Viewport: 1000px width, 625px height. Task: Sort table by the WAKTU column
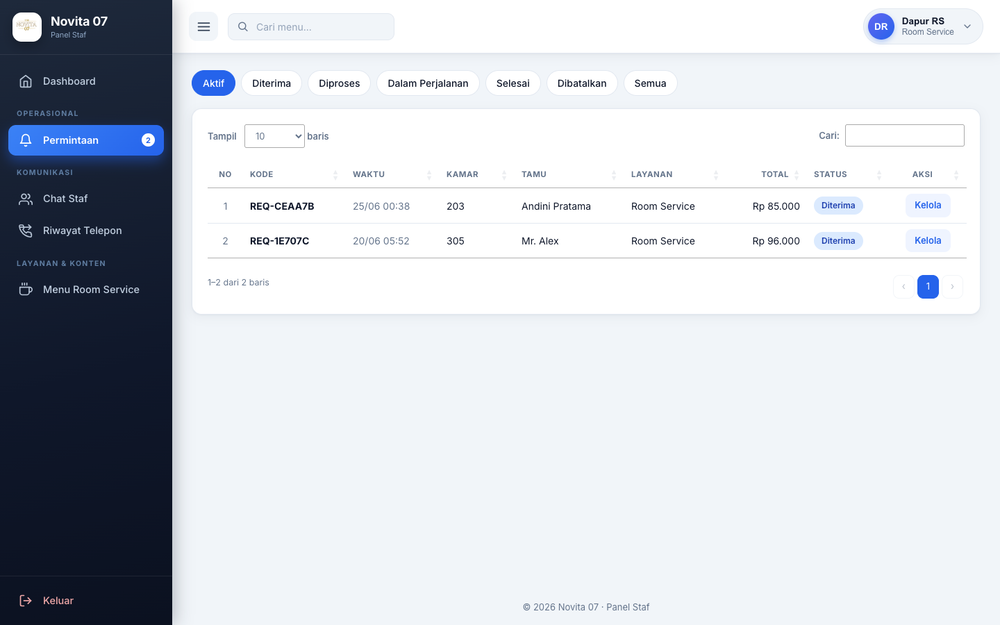(392, 174)
